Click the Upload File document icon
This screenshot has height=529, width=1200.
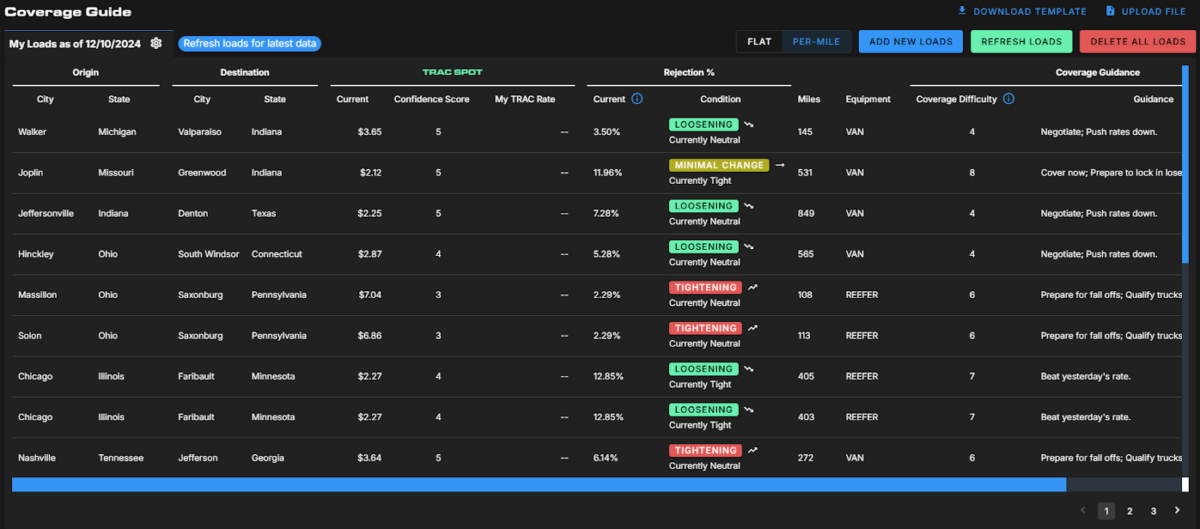coord(1110,11)
